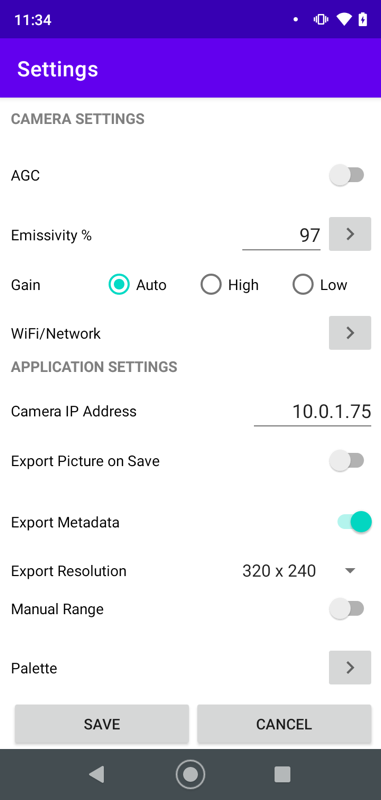This screenshot has height=800, width=381.
Task: Enable Manual Range switch
Action: point(347,609)
